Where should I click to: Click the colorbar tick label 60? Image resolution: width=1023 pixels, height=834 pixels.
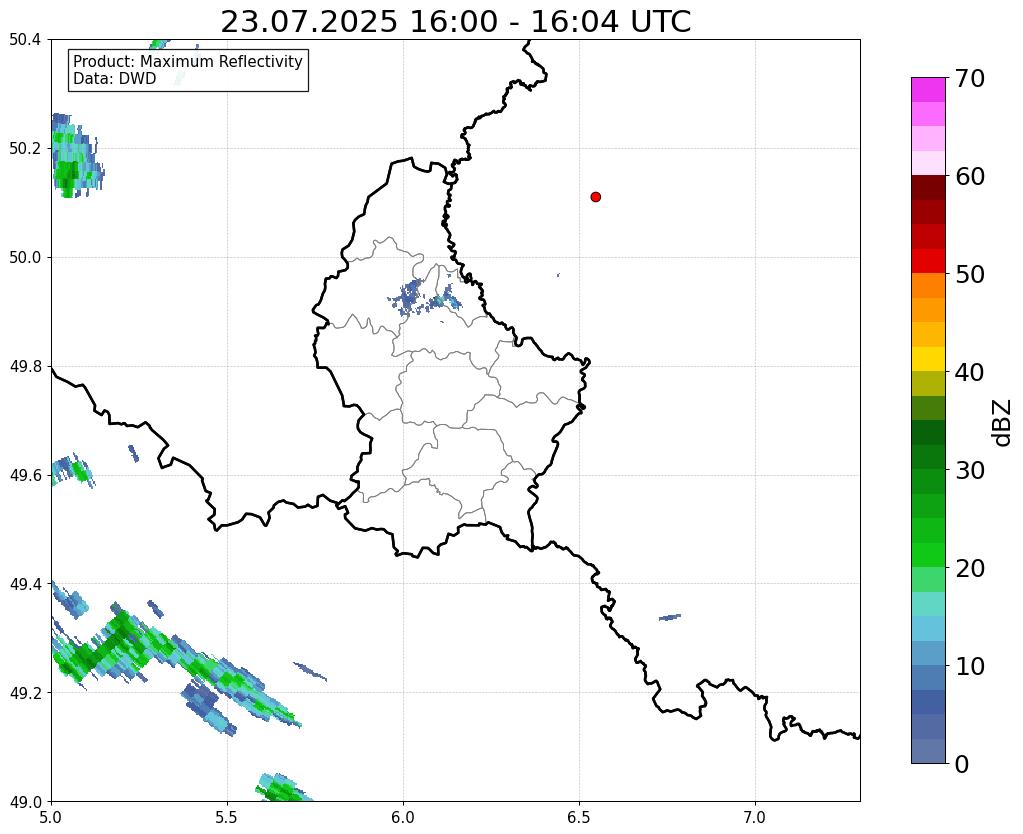click(970, 176)
